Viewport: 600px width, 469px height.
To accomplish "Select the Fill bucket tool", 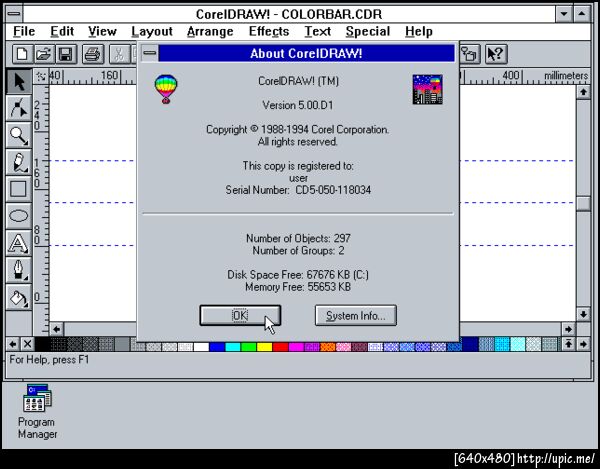I will pyautogui.click(x=18, y=297).
